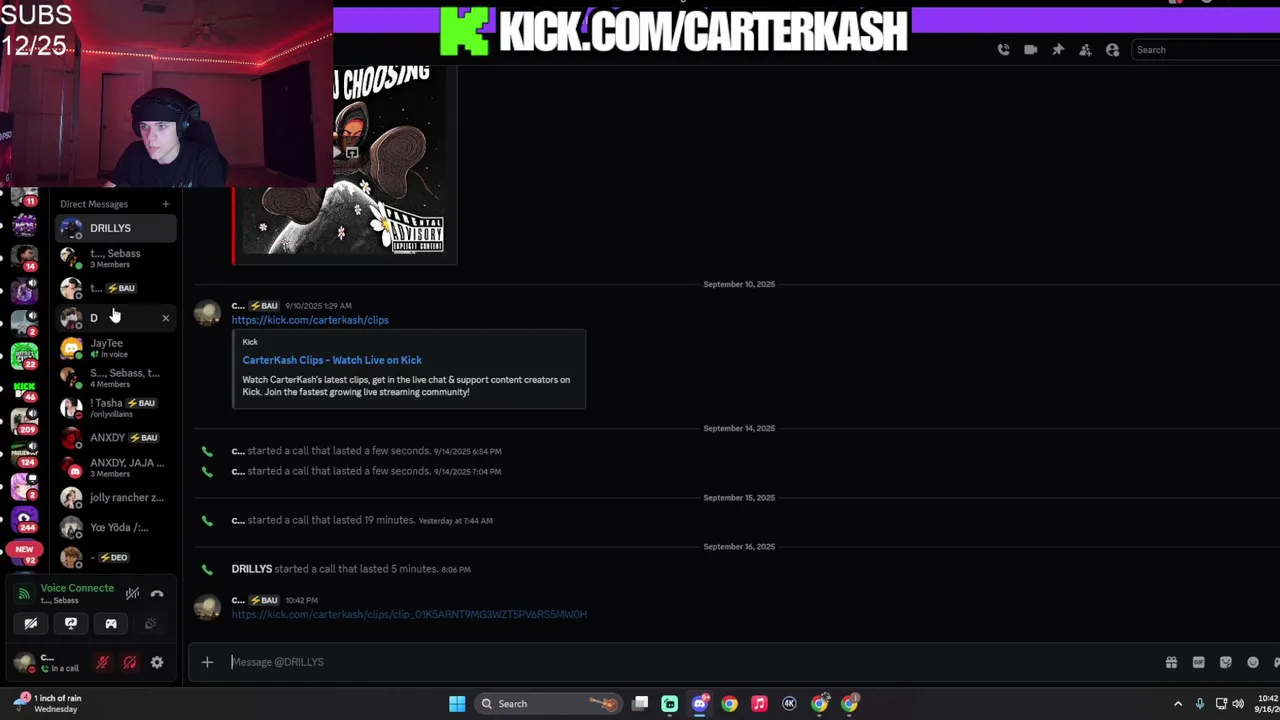Open the sticker picker
The height and width of the screenshot is (720, 1280).
[1225, 662]
